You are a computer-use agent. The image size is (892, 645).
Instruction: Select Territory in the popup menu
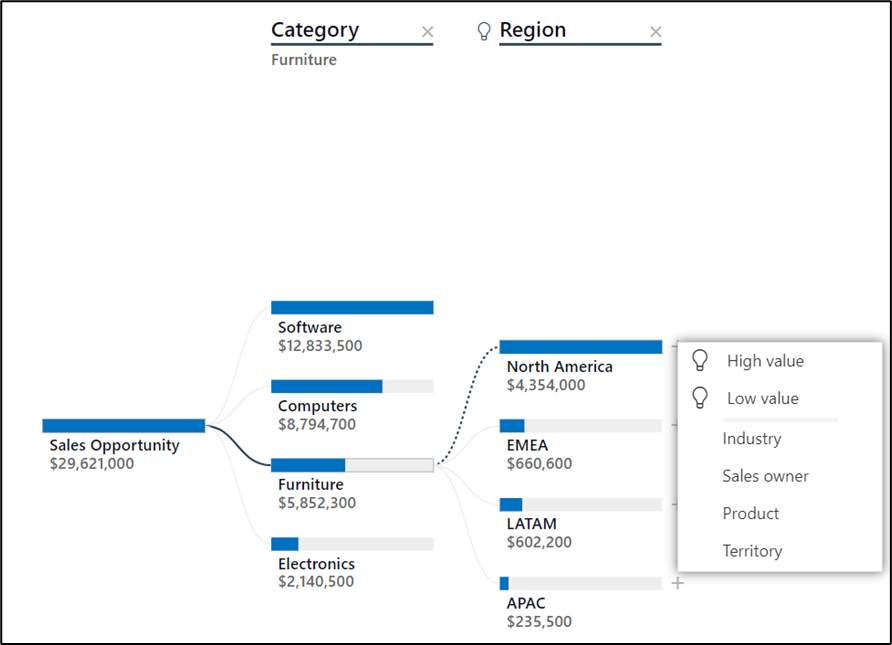click(x=752, y=551)
